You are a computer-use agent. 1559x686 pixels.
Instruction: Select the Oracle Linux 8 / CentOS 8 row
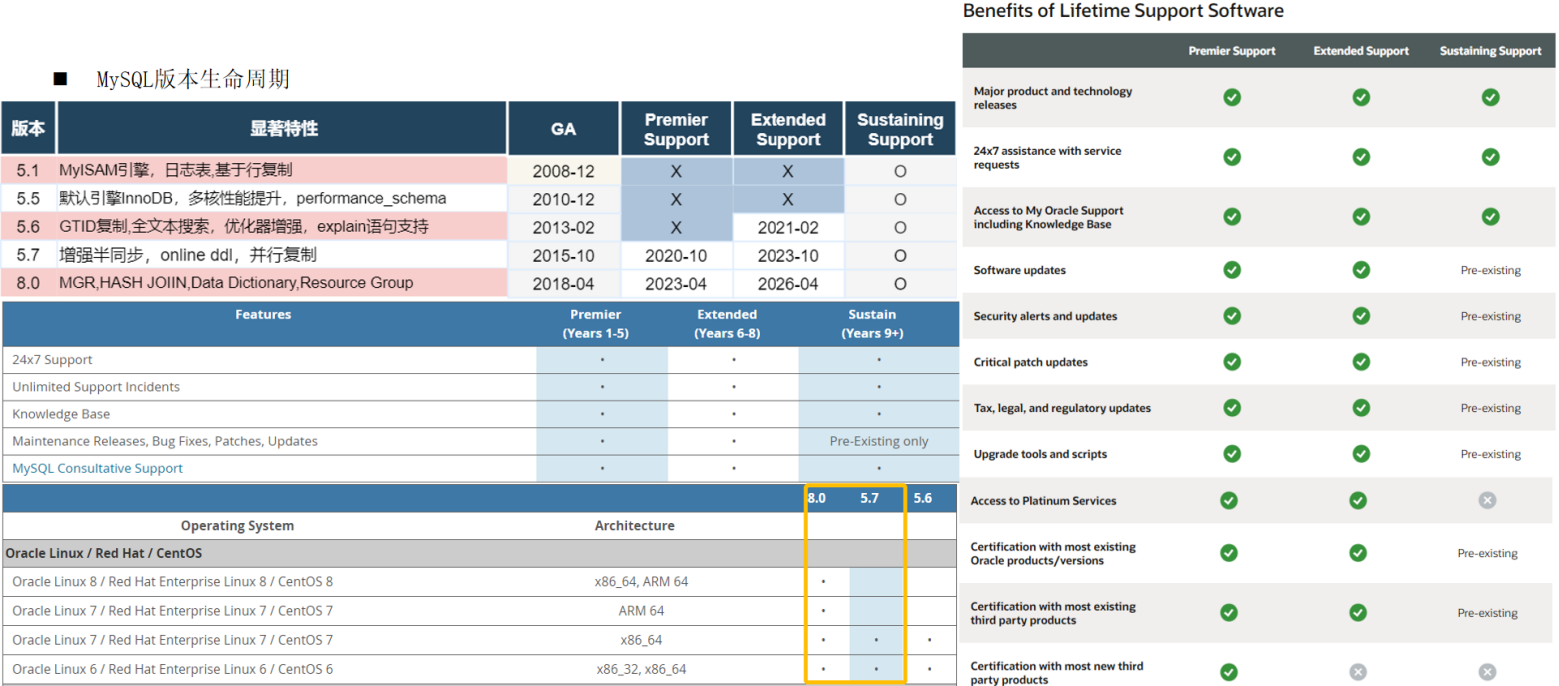click(479, 581)
